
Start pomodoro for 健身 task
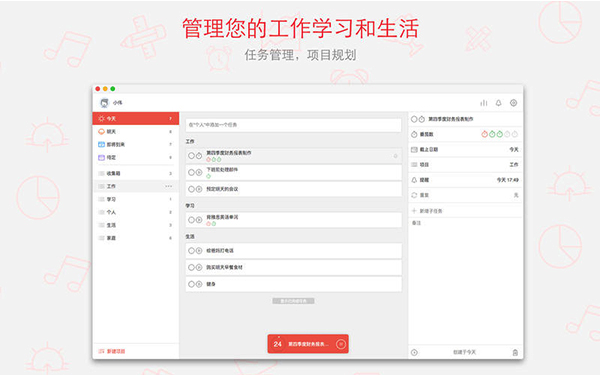tap(199, 285)
